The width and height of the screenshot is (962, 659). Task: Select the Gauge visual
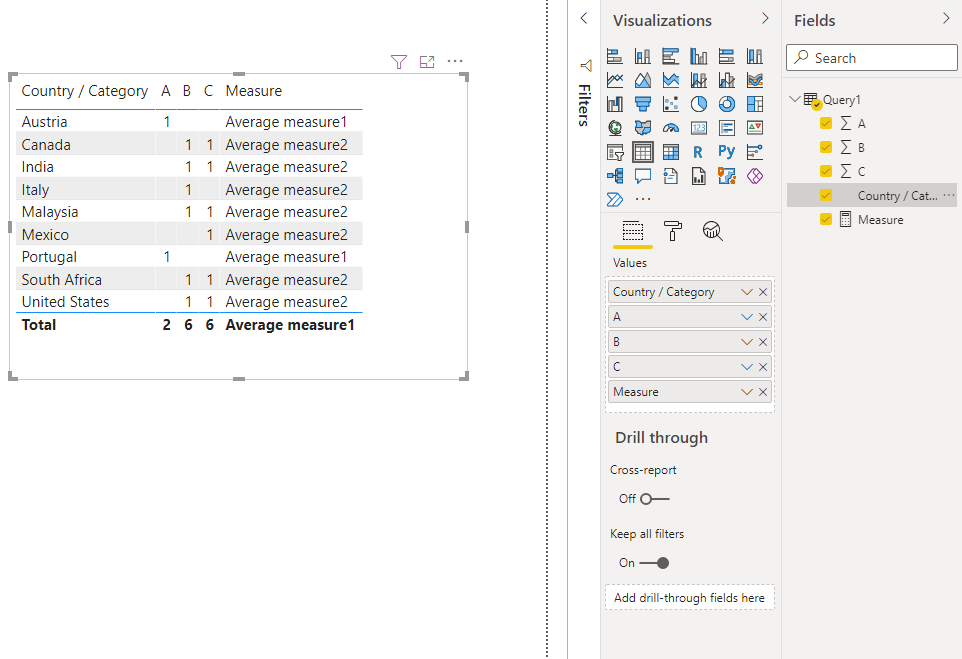tap(671, 128)
